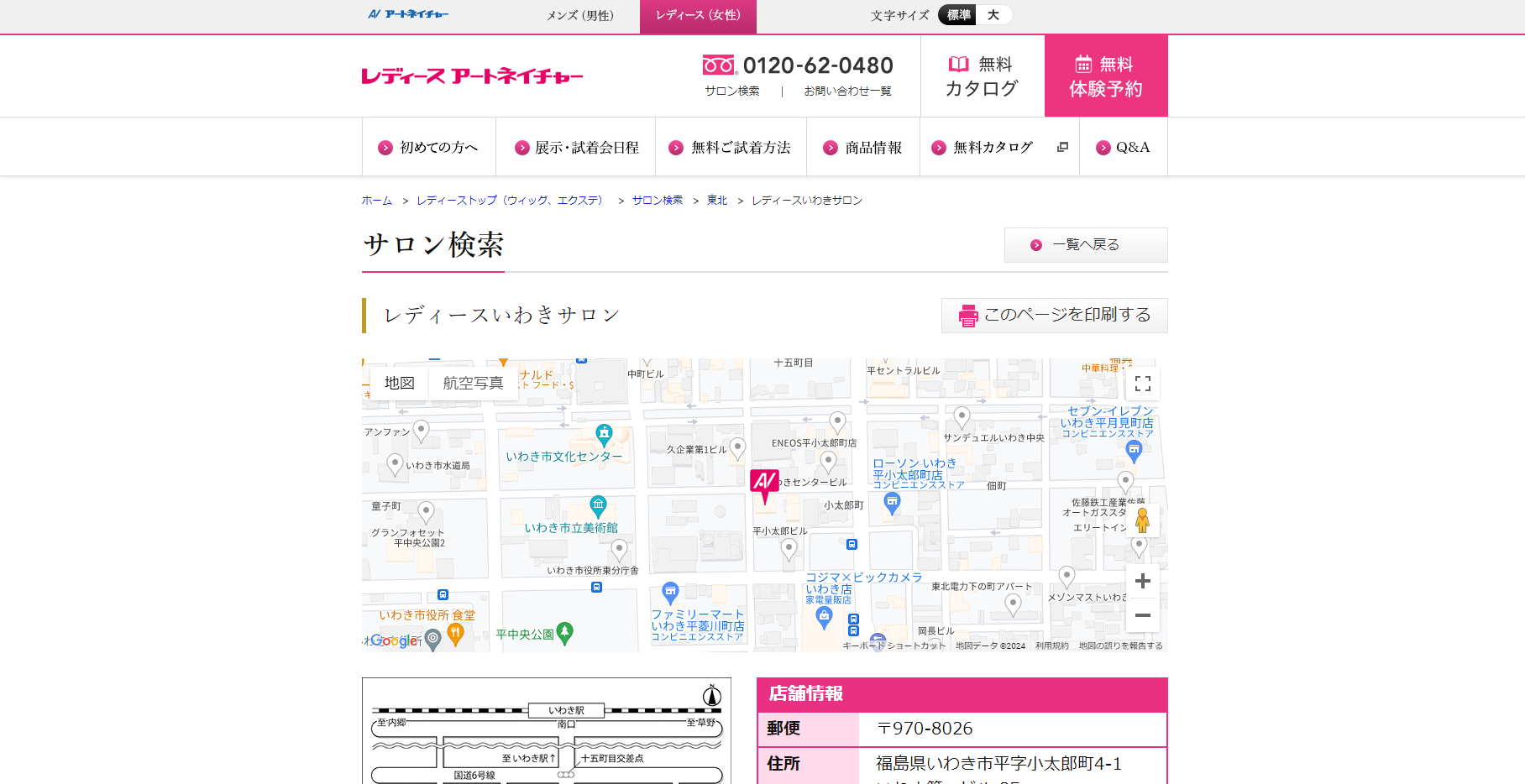Open the 無料カタログ header button
Screen dimensions: 1525x784
tap(982, 76)
